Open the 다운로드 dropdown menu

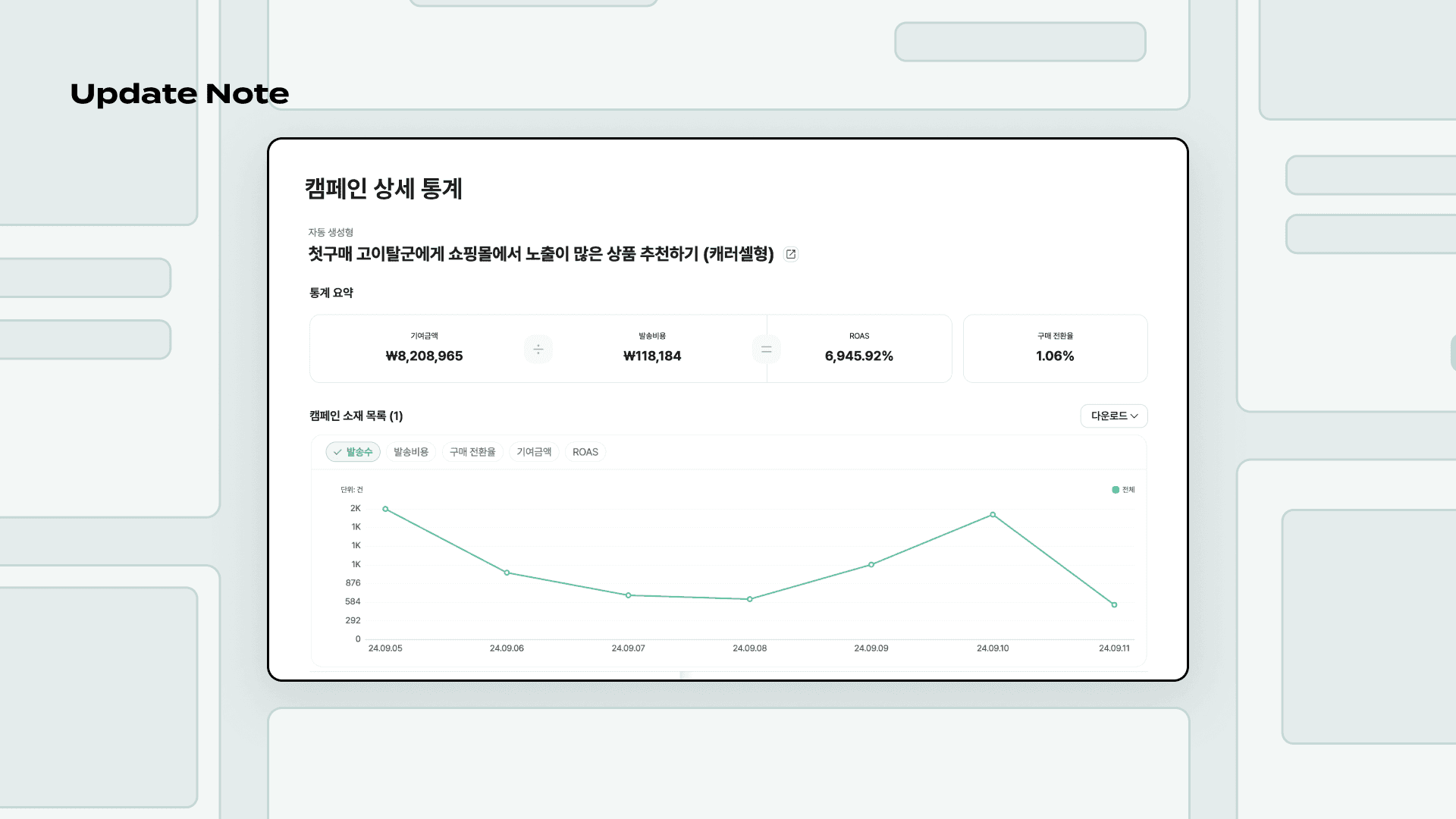(1113, 416)
